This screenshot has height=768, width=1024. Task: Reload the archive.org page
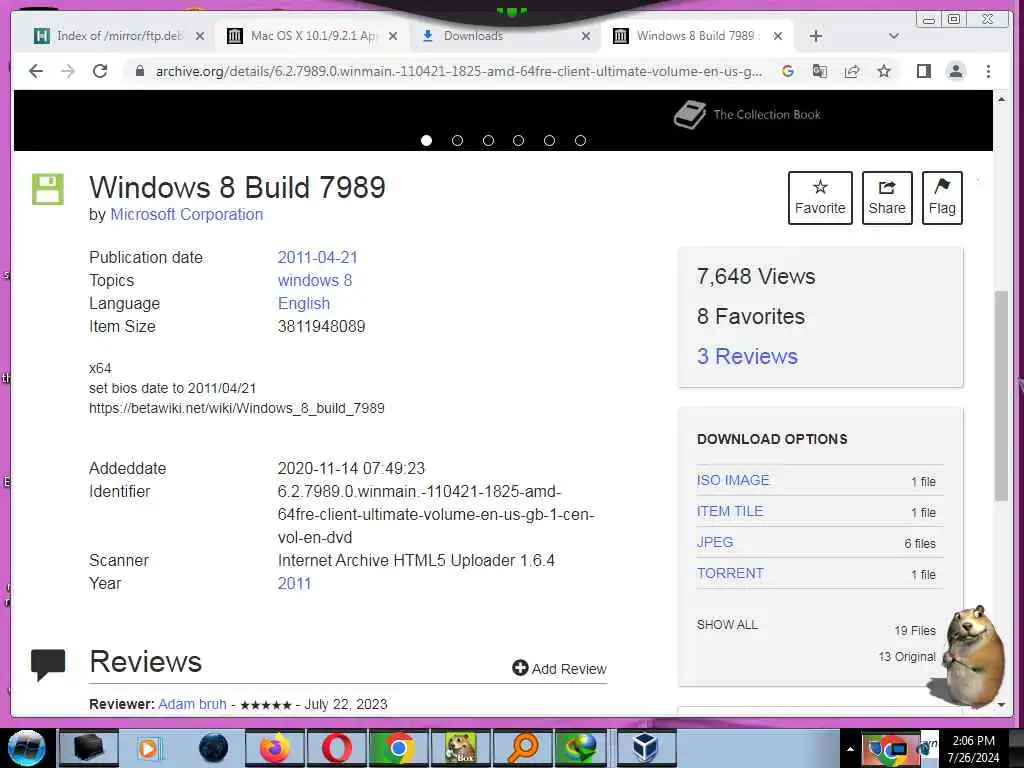(x=100, y=71)
